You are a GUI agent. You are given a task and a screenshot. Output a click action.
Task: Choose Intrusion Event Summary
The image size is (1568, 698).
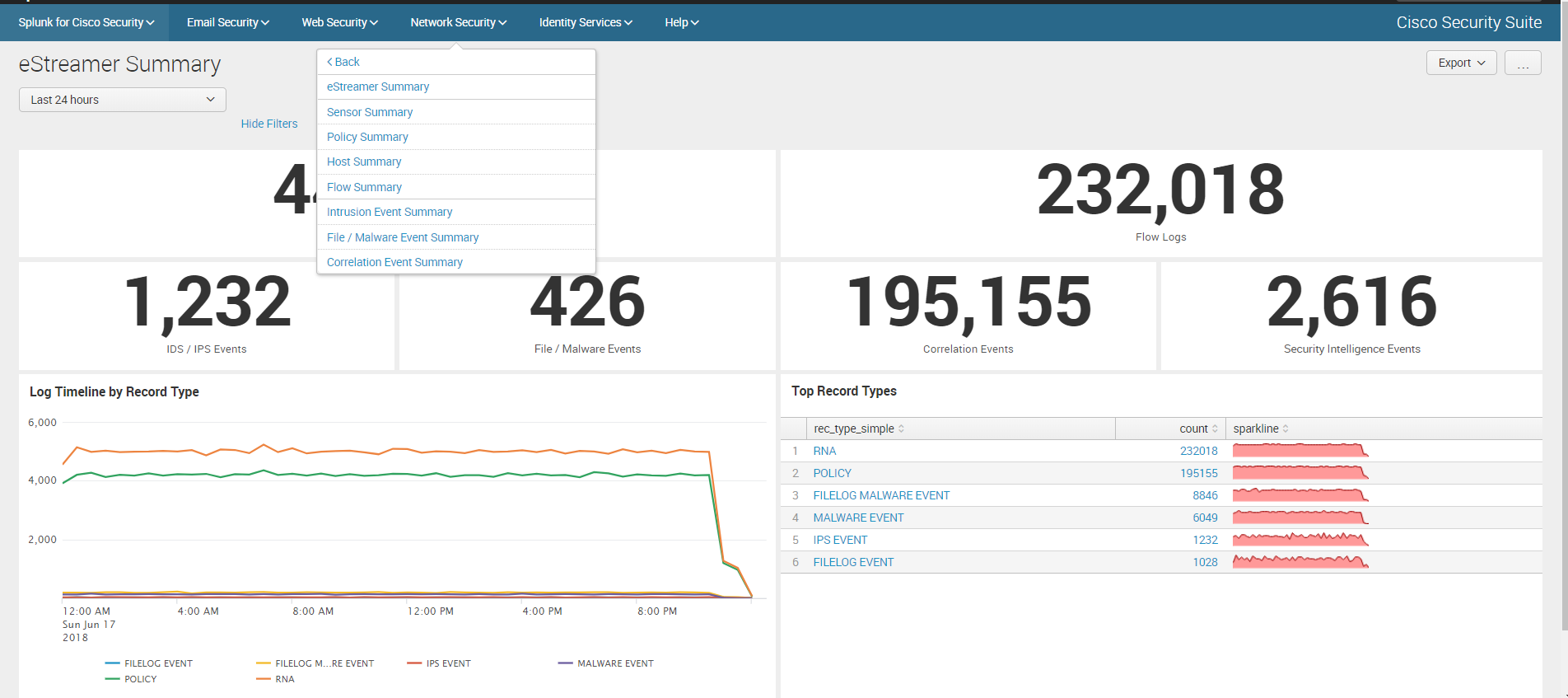point(390,212)
